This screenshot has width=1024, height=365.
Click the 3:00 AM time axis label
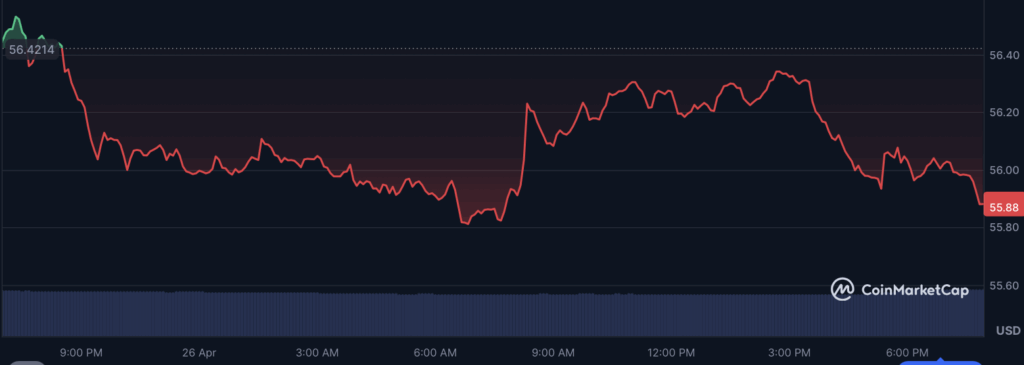point(317,352)
